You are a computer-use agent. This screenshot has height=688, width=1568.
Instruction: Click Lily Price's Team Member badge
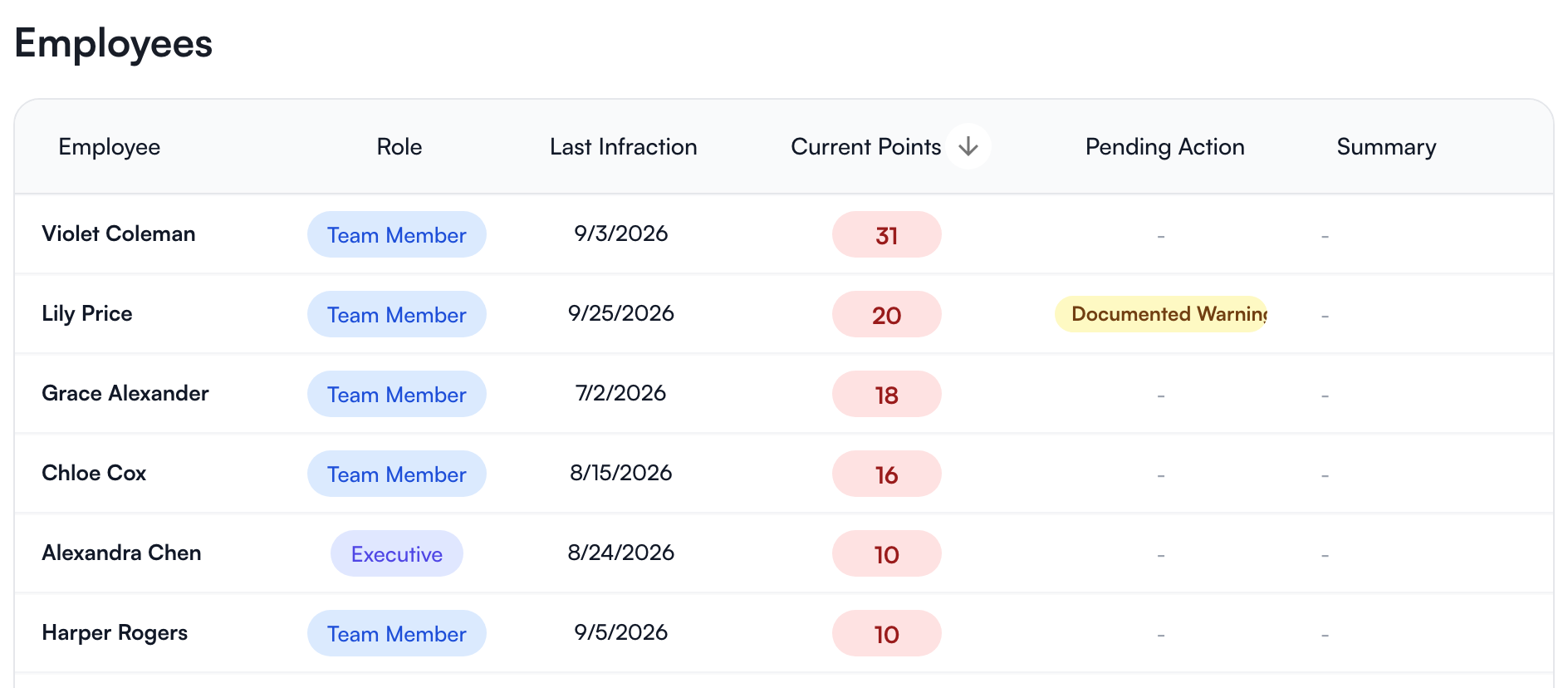click(397, 314)
